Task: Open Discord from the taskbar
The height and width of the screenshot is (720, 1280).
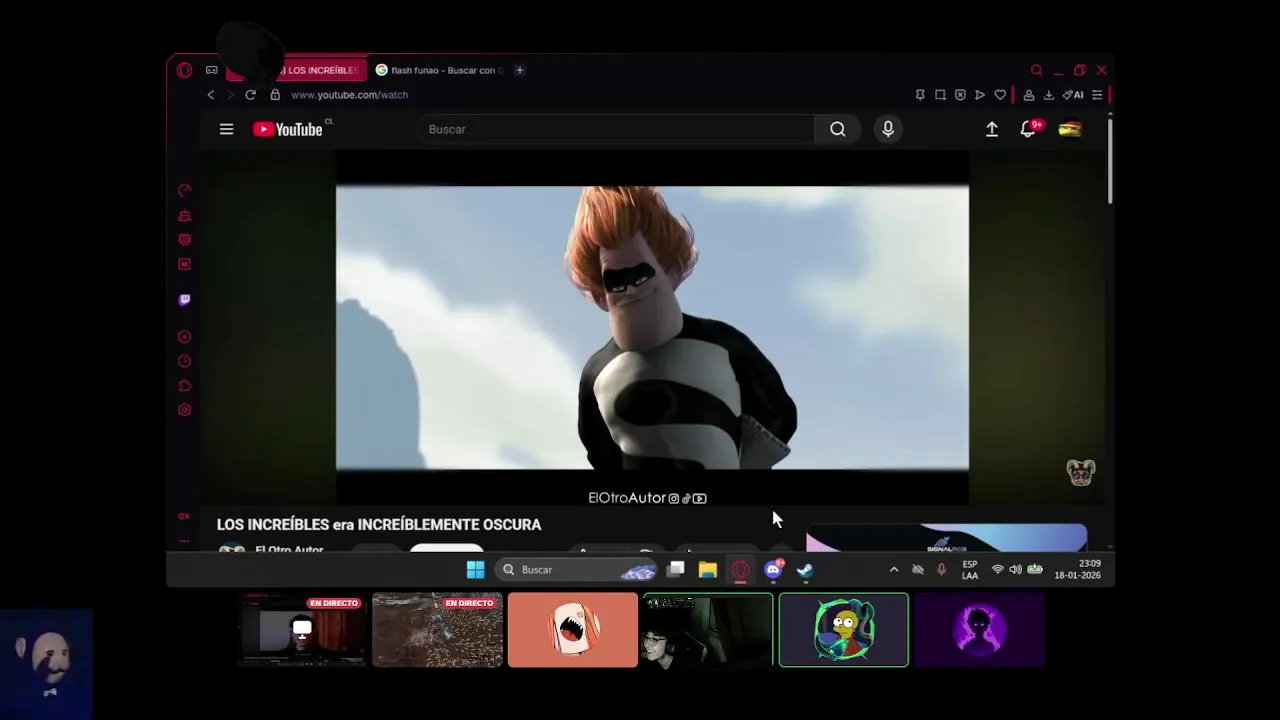Action: point(773,570)
